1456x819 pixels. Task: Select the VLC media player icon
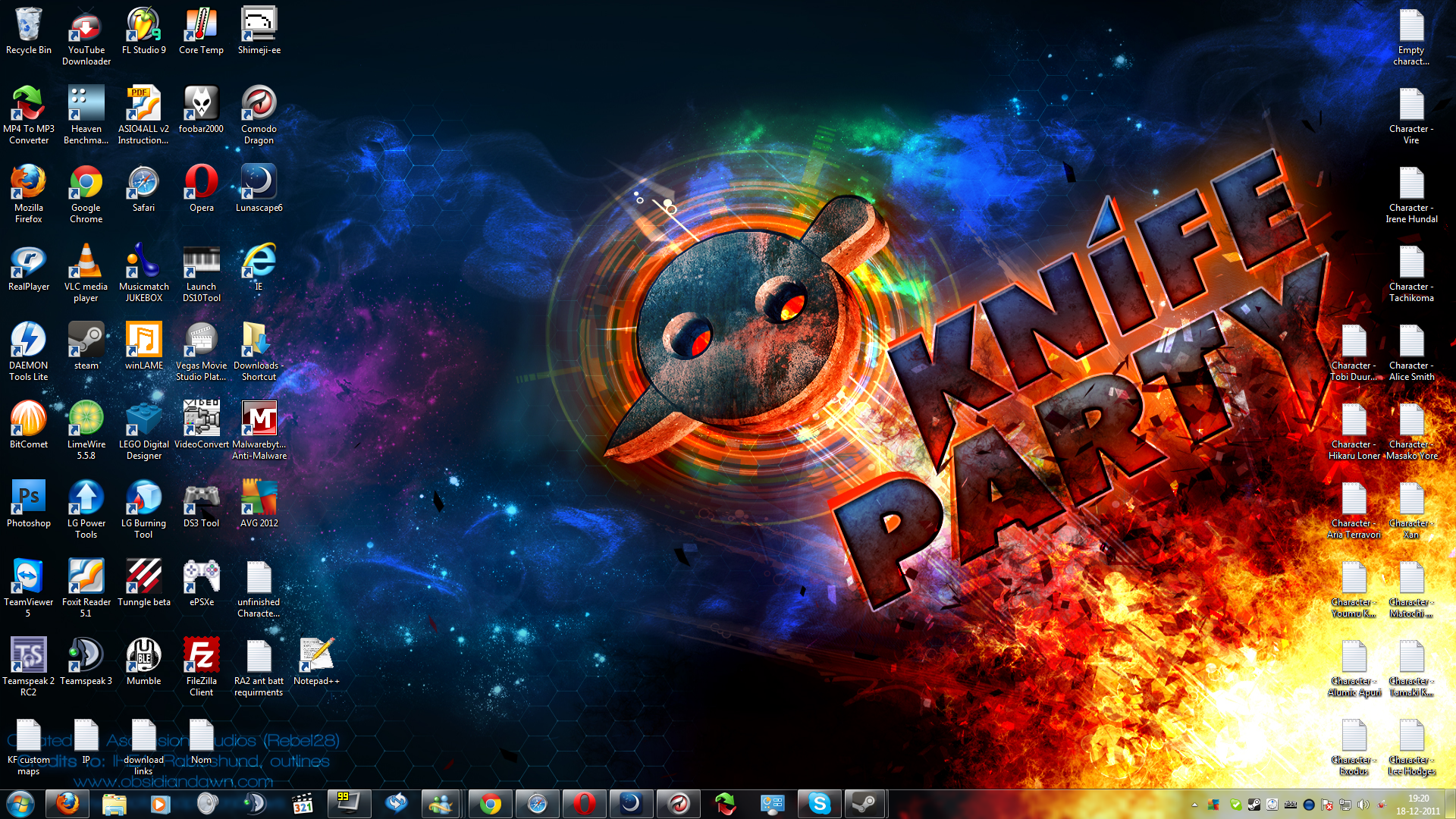pyautogui.click(x=86, y=274)
